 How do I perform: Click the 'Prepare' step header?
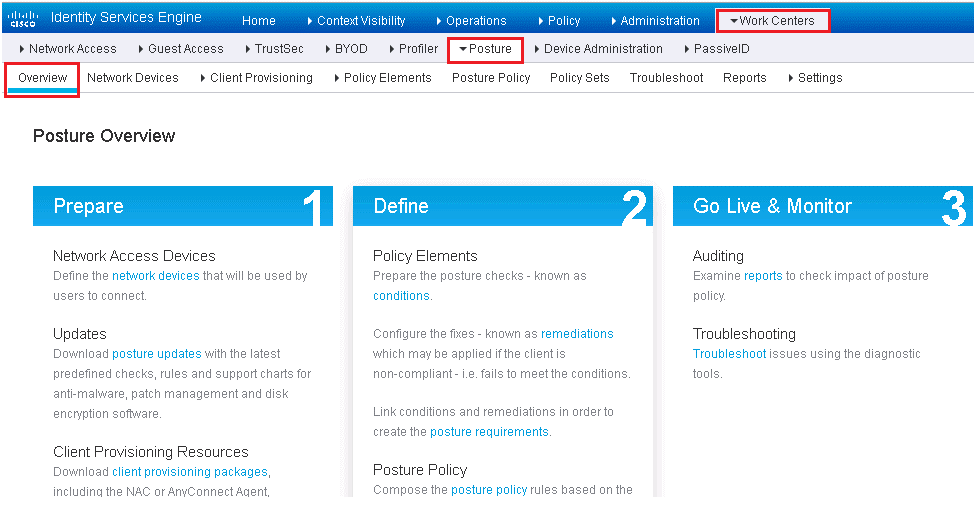click(183, 206)
